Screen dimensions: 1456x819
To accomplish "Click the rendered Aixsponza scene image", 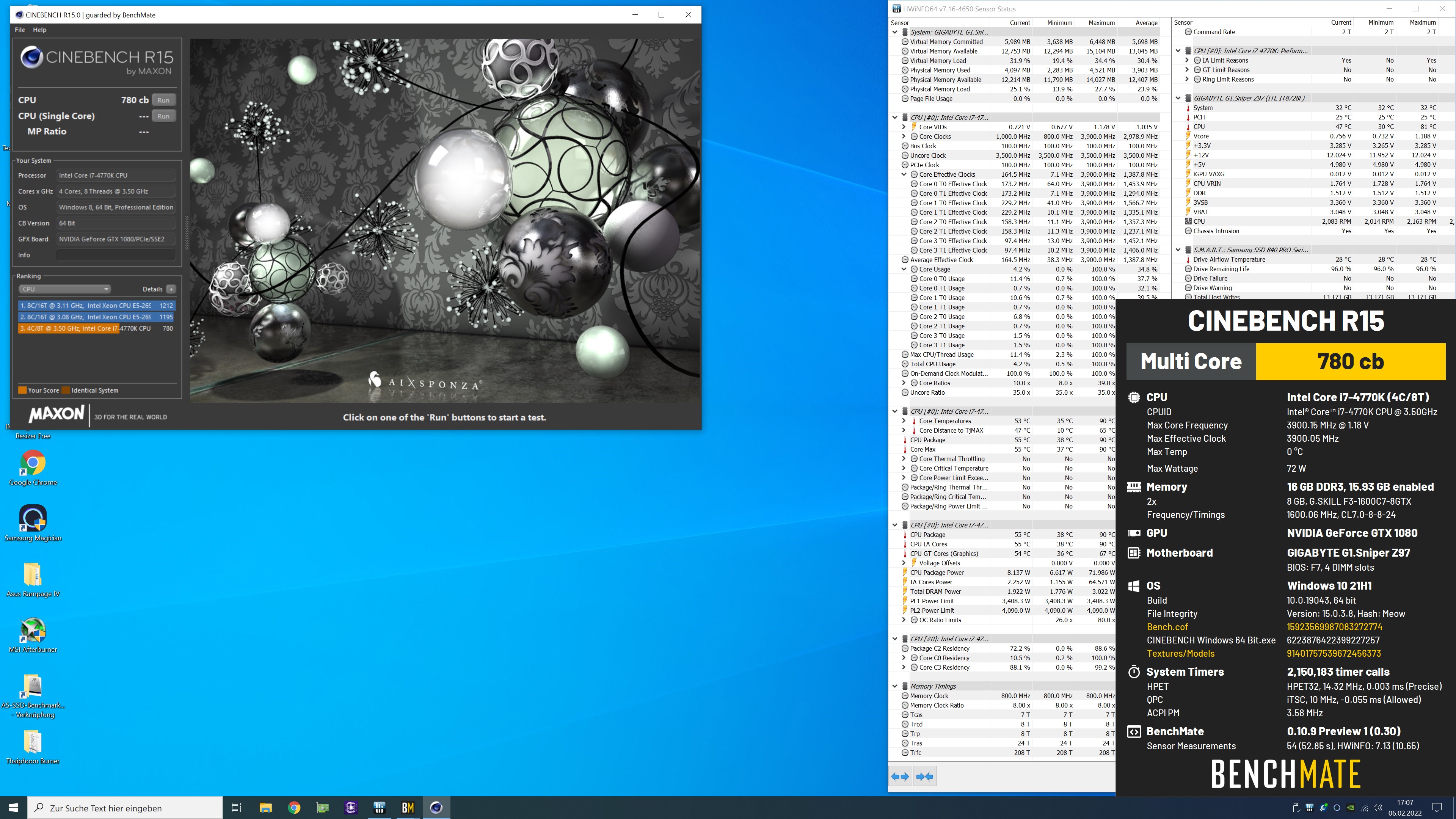I will (445, 220).
